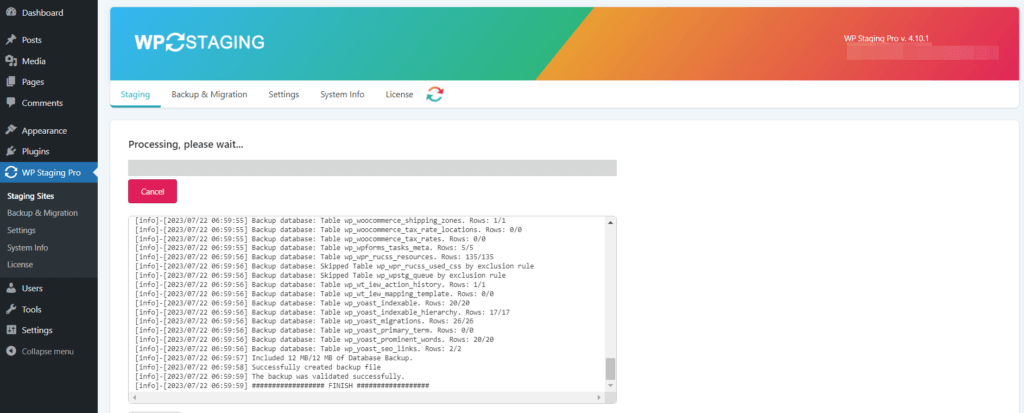Image resolution: width=1024 pixels, height=413 pixels.
Task: Switch to the Settings tab
Action: [x=283, y=94]
